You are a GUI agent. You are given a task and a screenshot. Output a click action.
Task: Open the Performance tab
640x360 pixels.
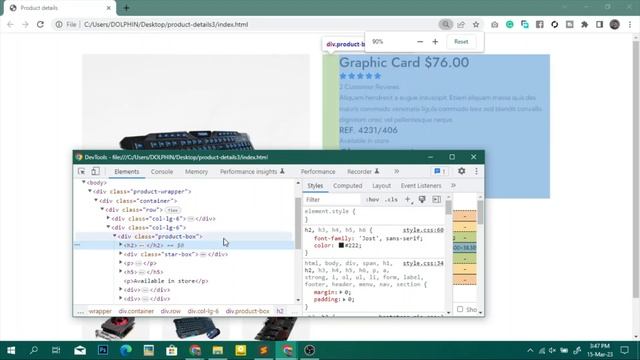[x=318, y=172]
